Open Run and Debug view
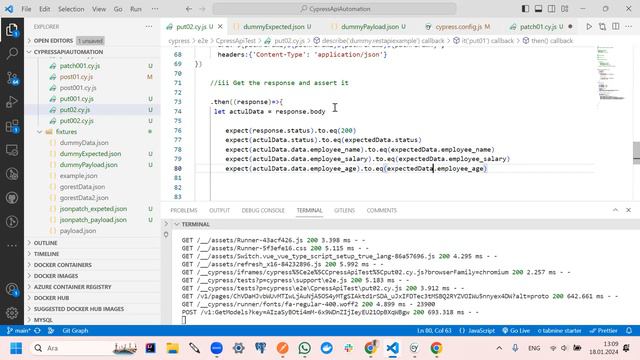 pos(12,102)
